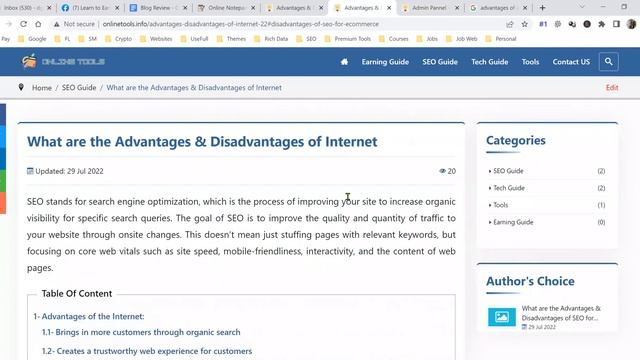
Task: Switch to the 'Blog Review' tab
Action: pos(157,8)
